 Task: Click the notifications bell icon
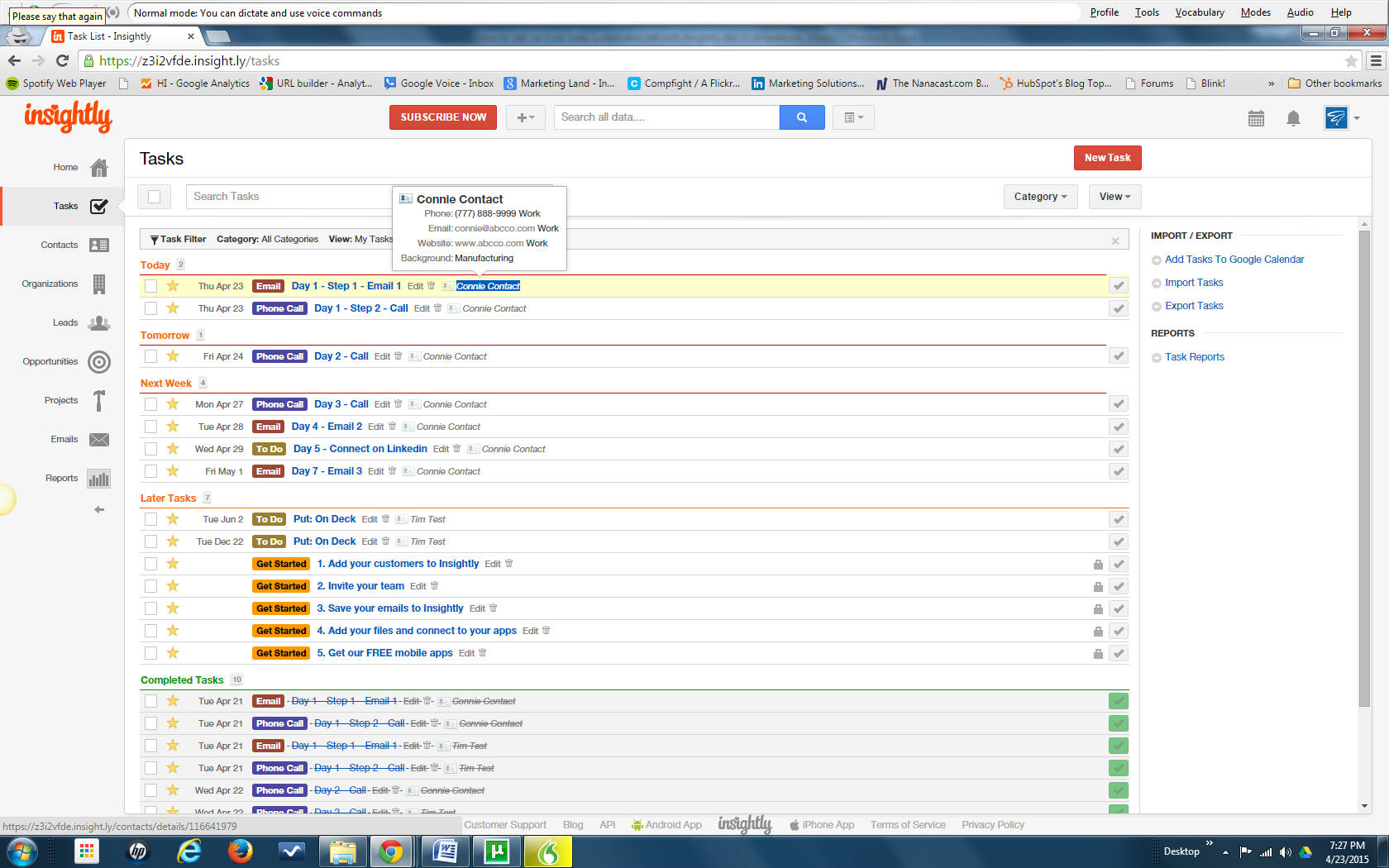[x=1293, y=118]
